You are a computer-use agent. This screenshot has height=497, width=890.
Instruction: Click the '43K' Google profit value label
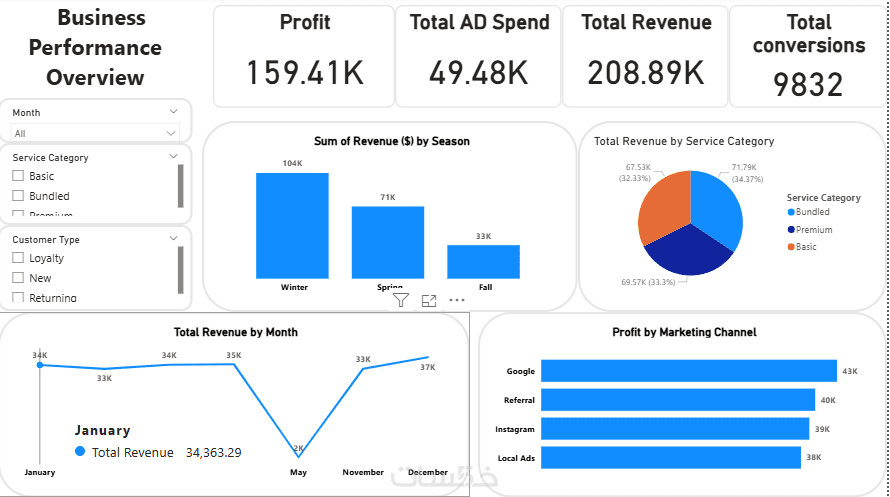(x=850, y=371)
